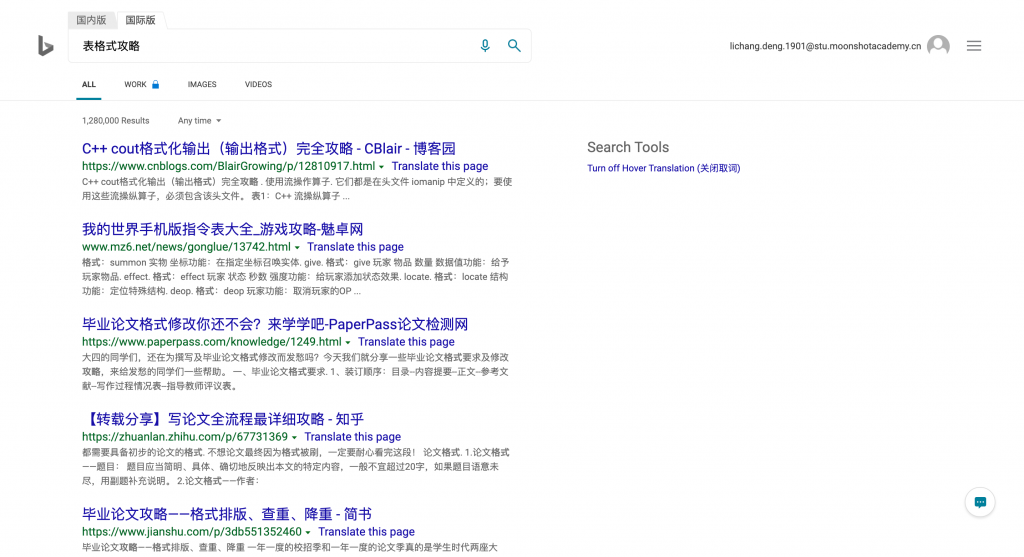Open 毕业论文格式修改 PaperPass result
The width and height of the screenshot is (1024, 557).
point(275,324)
